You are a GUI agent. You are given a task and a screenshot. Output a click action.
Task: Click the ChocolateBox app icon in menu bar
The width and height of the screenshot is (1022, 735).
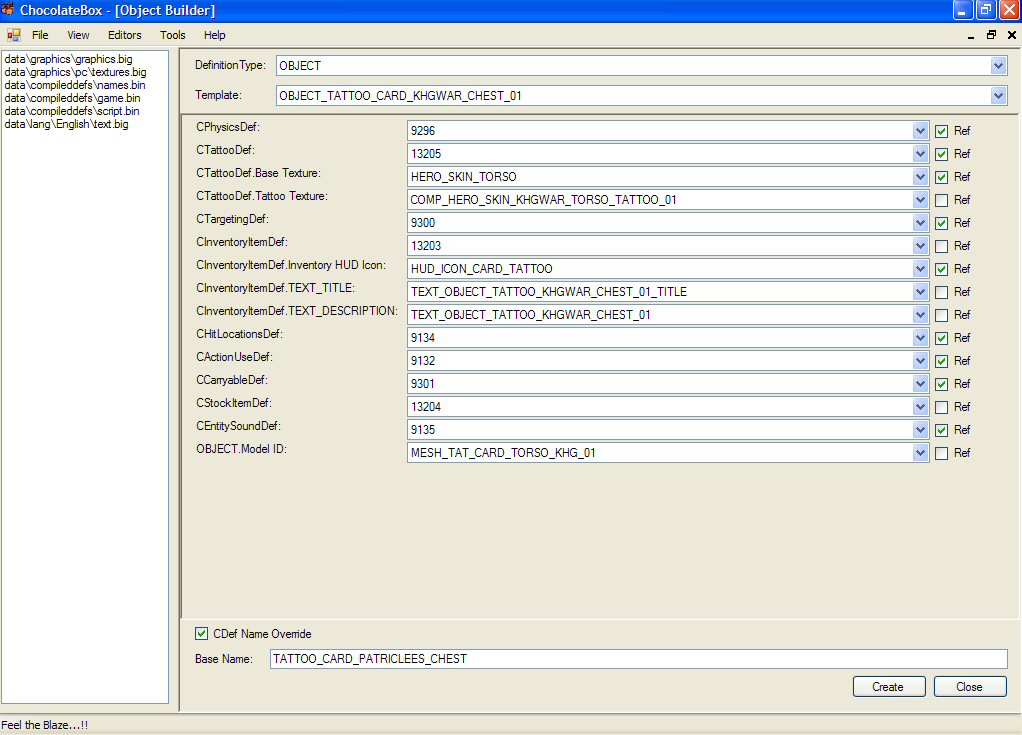tap(13, 35)
